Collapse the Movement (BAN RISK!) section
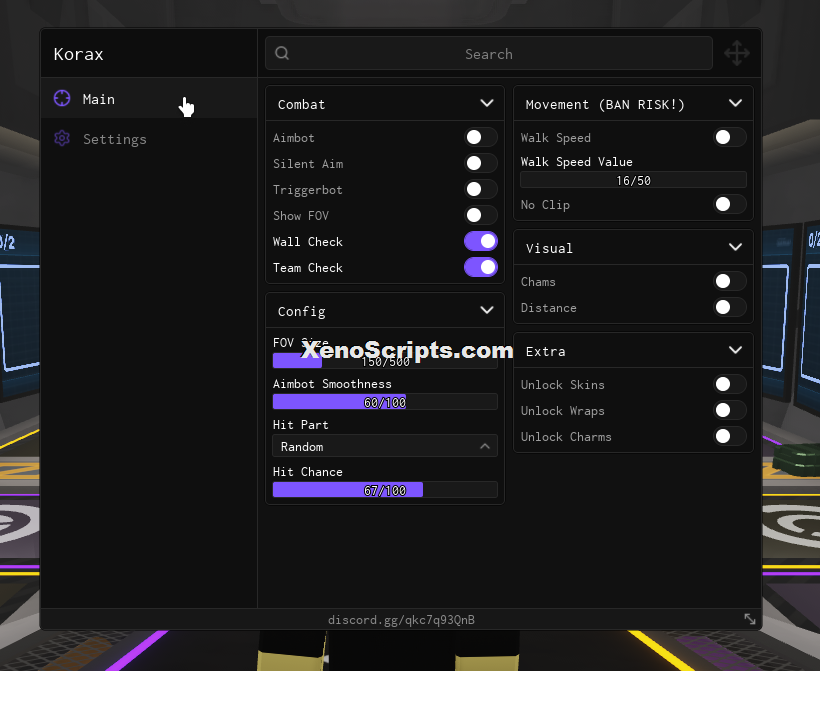820x701 pixels. 735,104
